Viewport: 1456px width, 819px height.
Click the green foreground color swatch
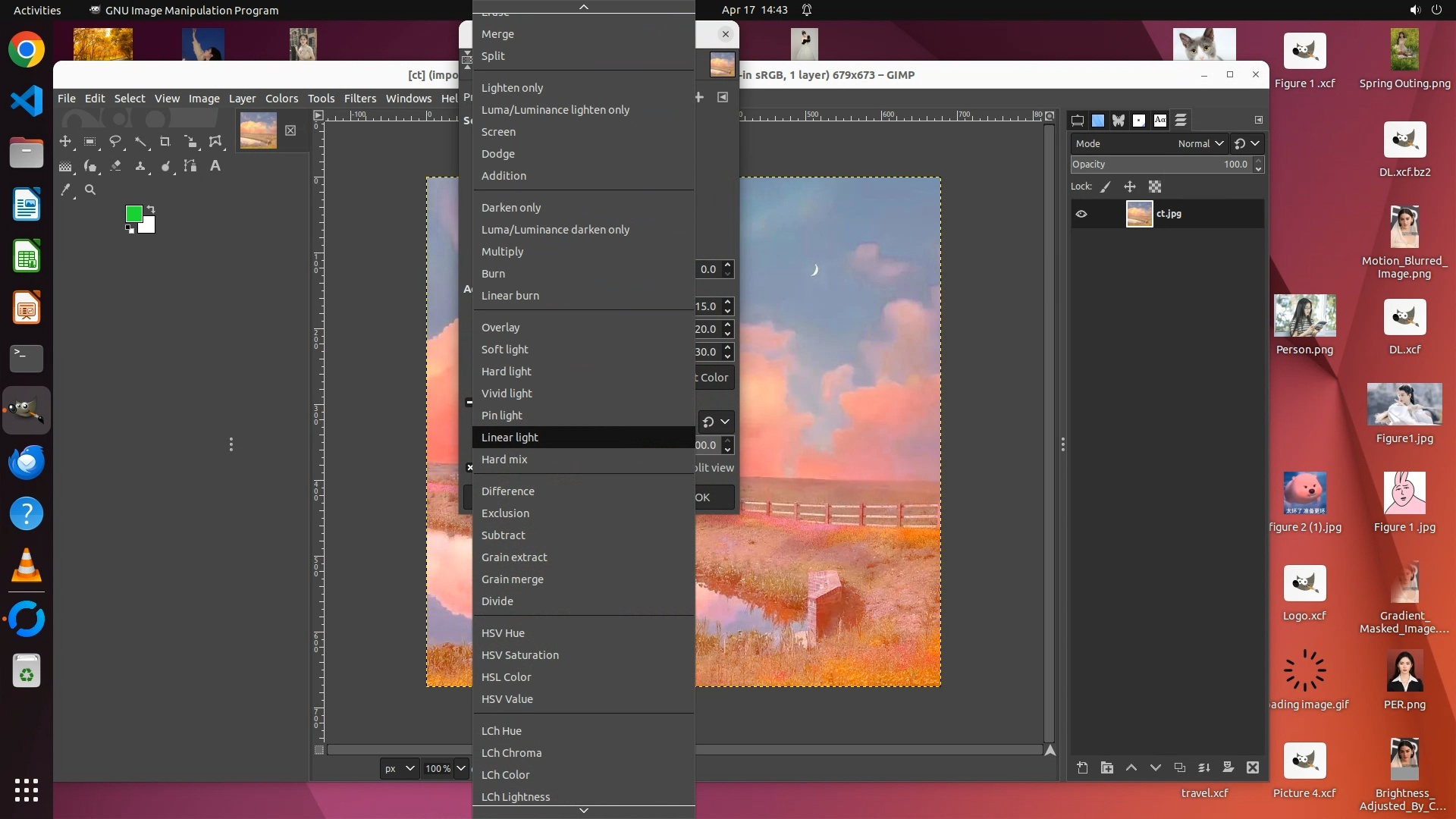[x=133, y=215]
